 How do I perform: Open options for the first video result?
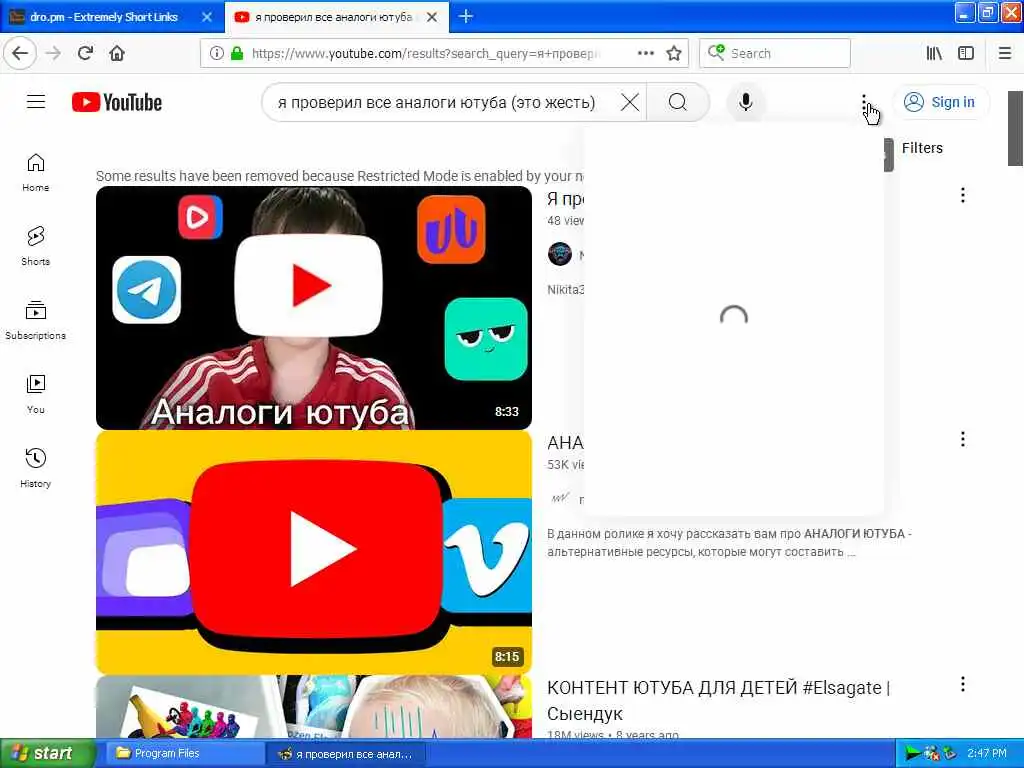tap(962, 195)
